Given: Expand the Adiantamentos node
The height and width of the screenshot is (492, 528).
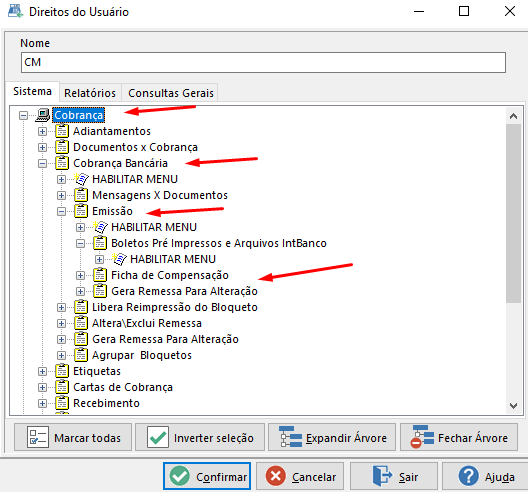Looking at the screenshot, I should pos(42,131).
